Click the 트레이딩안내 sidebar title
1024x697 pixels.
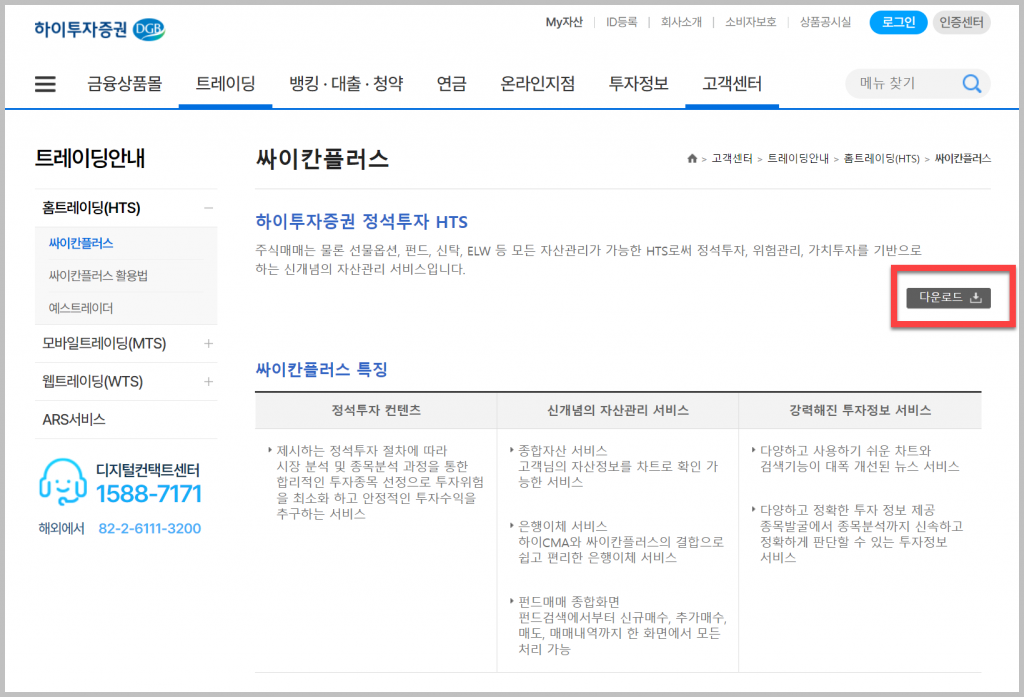[90, 158]
